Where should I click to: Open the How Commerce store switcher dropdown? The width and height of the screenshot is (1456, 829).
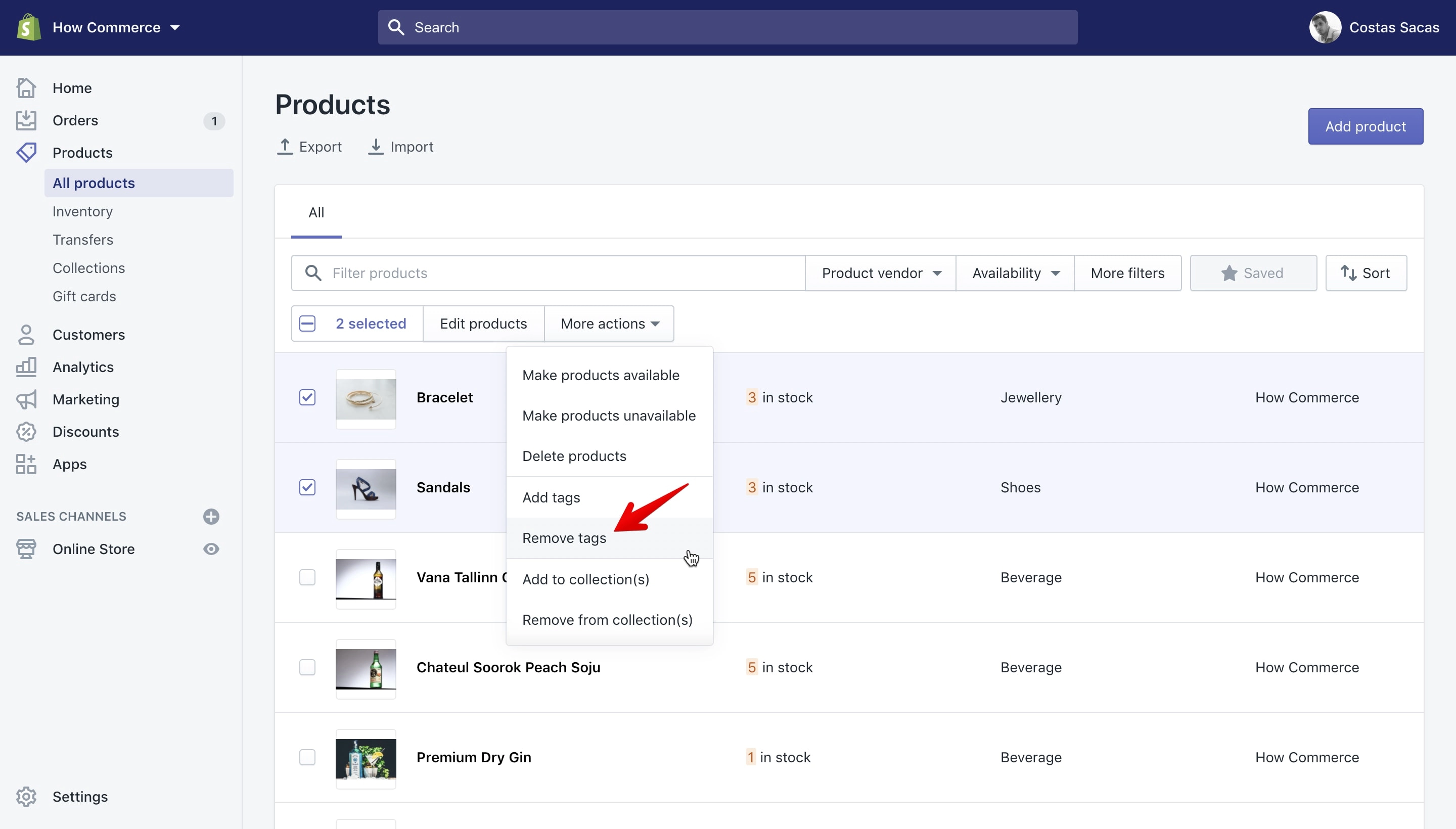pyautogui.click(x=116, y=27)
